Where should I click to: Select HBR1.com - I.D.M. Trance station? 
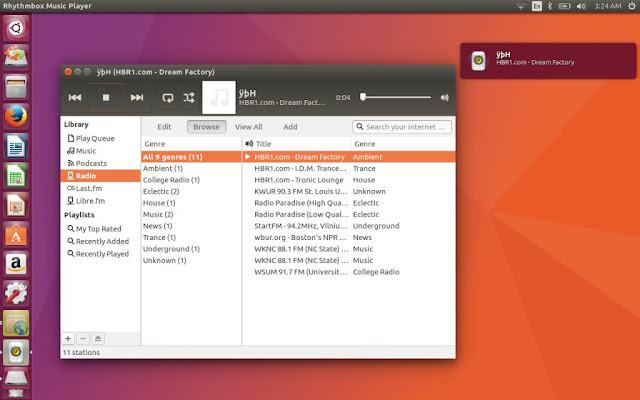(349, 169)
